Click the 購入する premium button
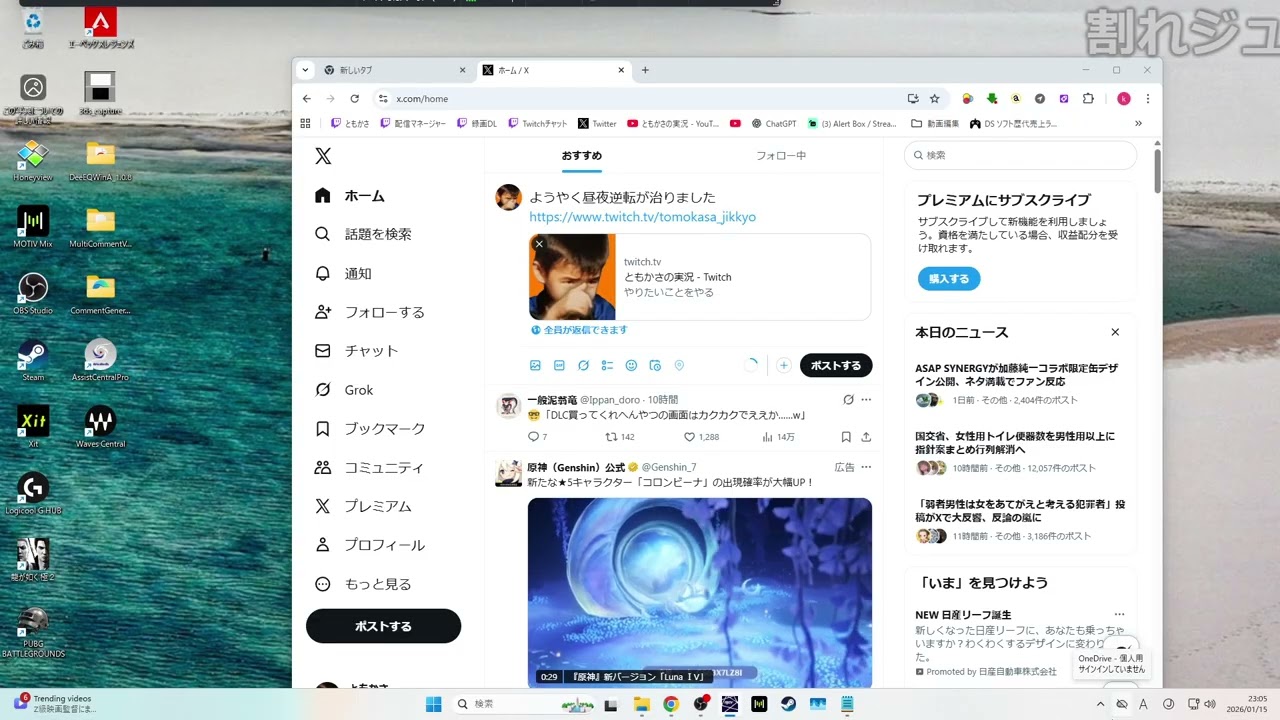 (x=949, y=279)
